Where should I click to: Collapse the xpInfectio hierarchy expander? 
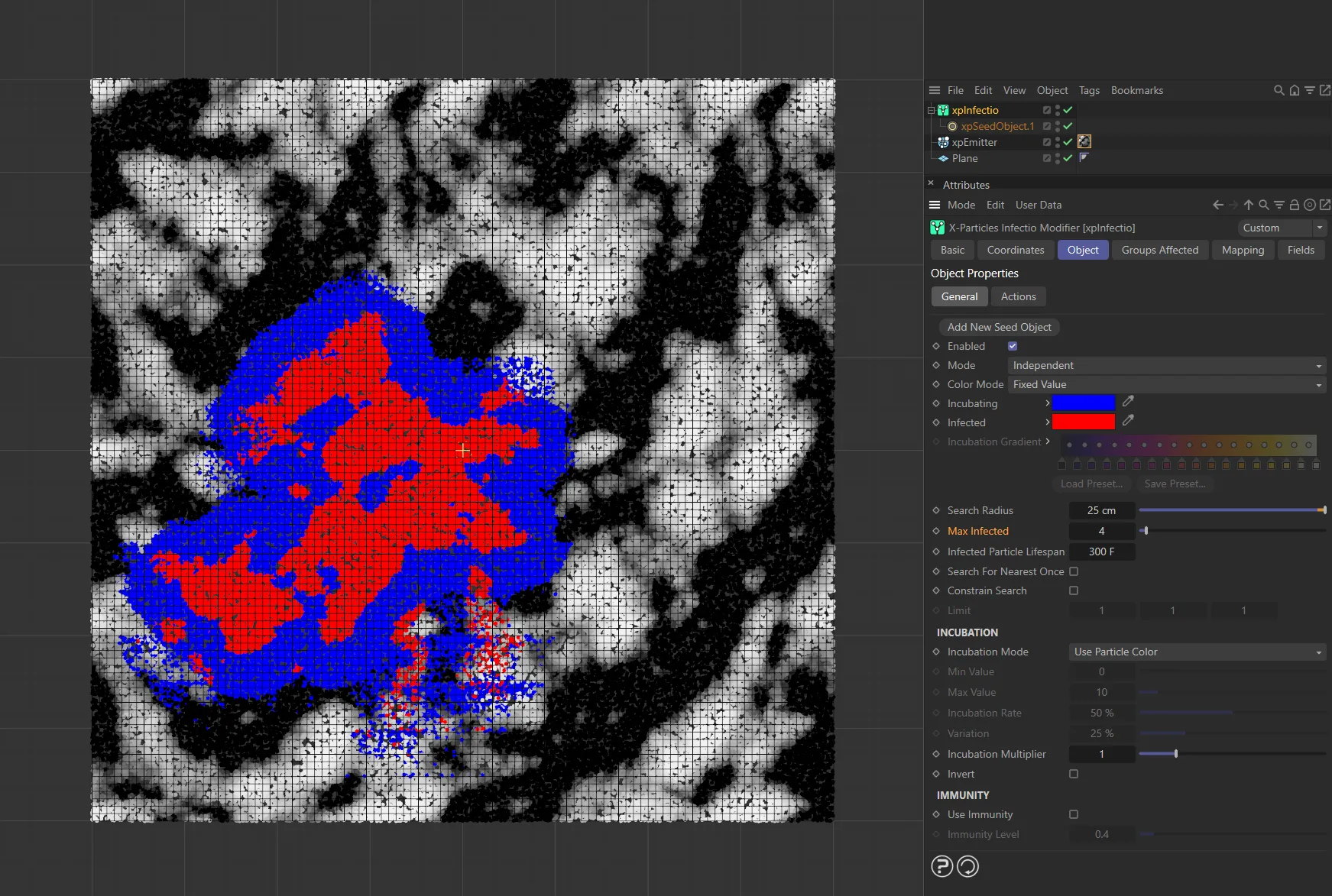(x=930, y=110)
